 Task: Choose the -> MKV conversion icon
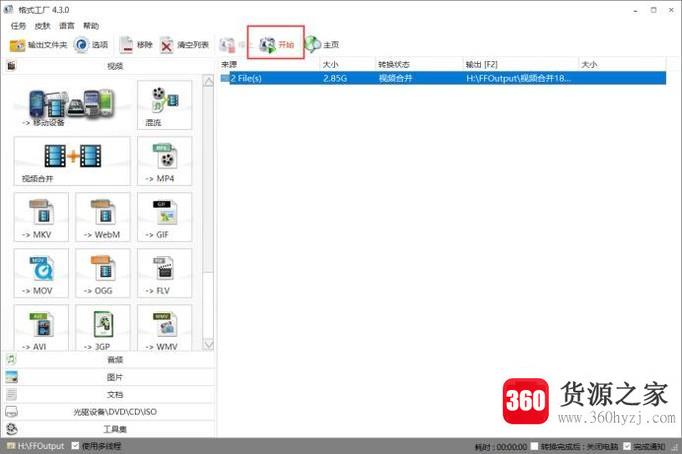41,217
